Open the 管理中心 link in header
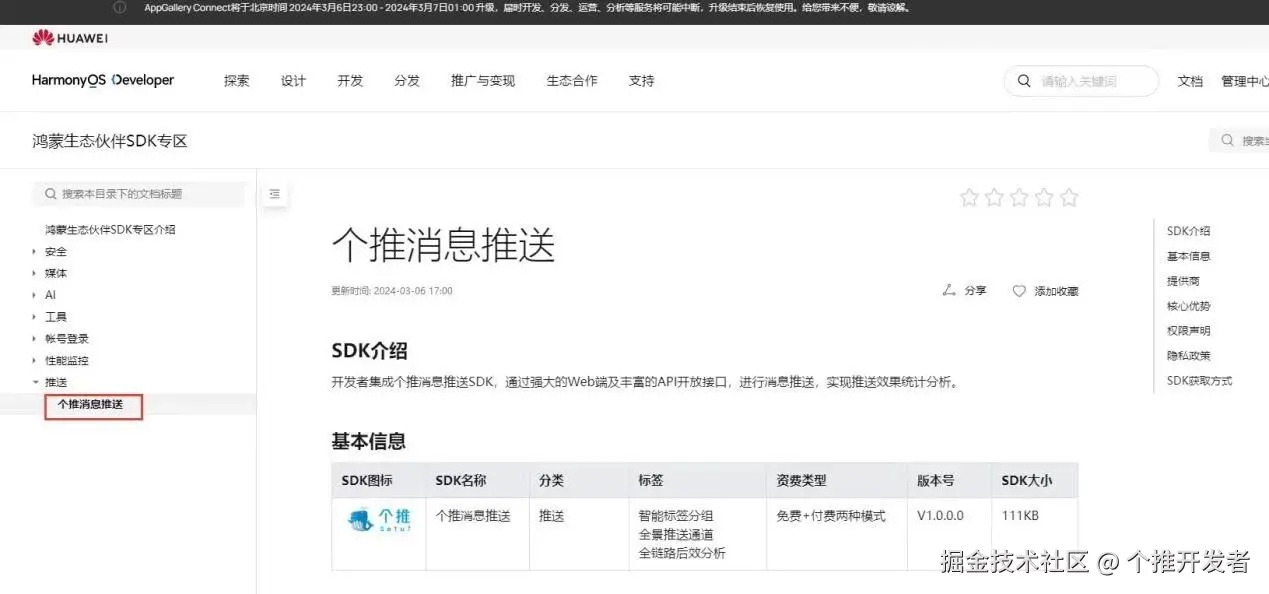 coord(1245,81)
